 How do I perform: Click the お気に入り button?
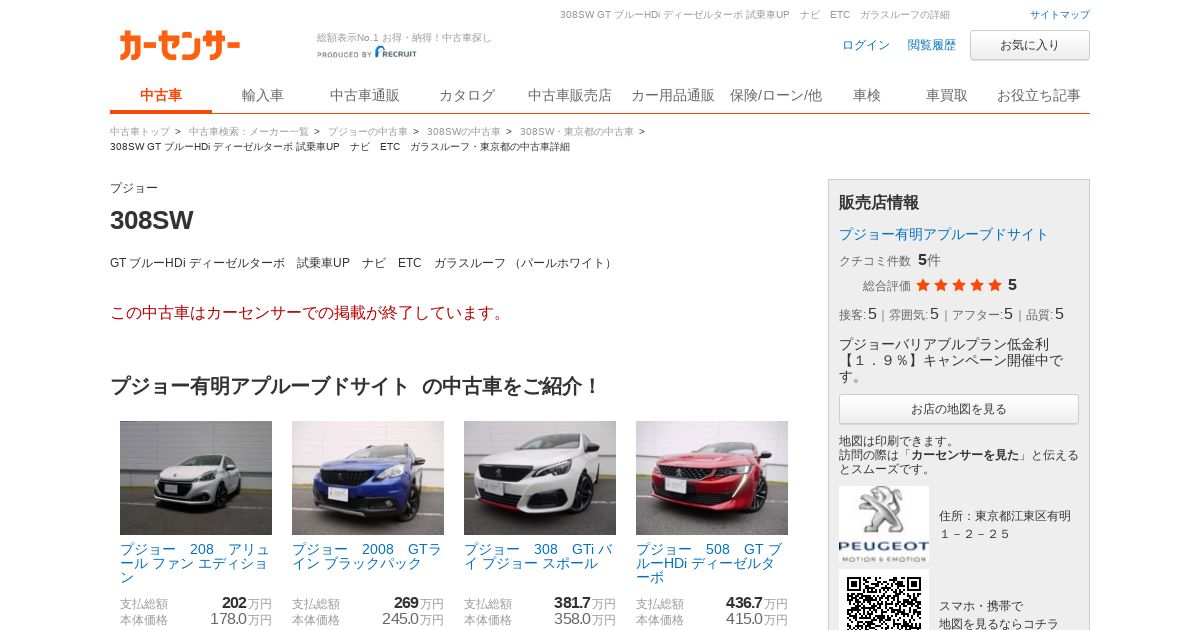(1030, 45)
